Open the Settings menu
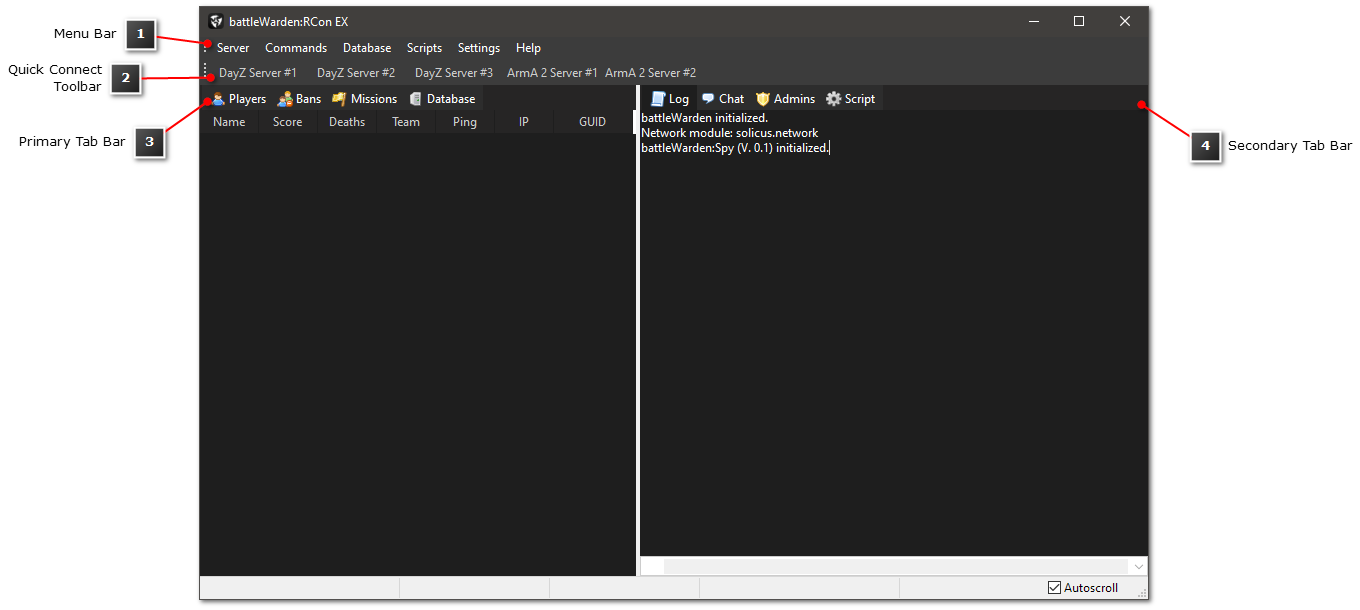The height and width of the screenshot is (610, 1360). click(479, 48)
